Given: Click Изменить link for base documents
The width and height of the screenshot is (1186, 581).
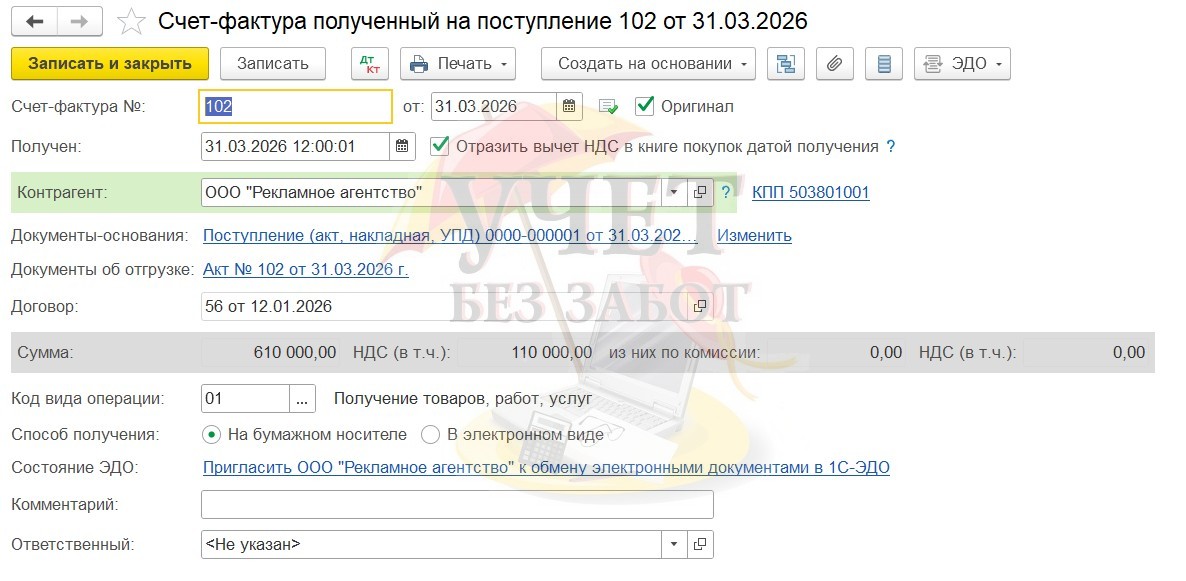Looking at the screenshot, I should (754, 235).
